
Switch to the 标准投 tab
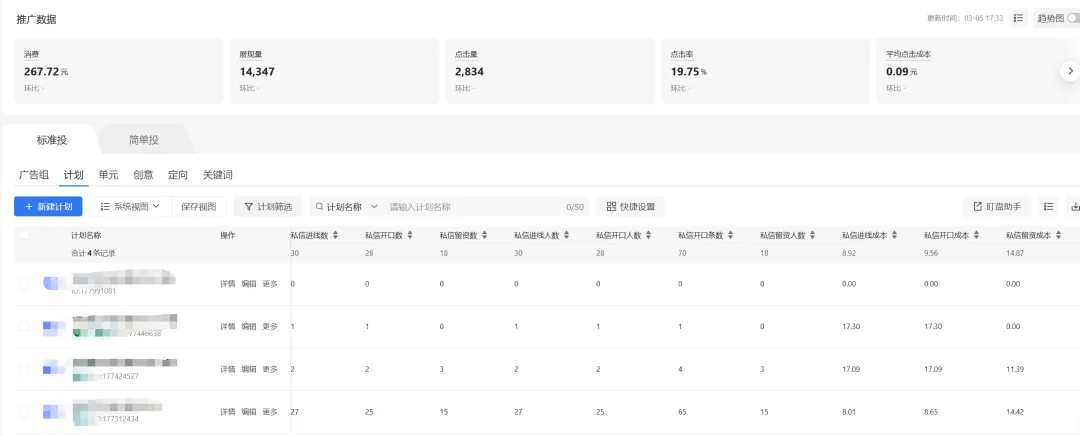(x=52, y=140)
